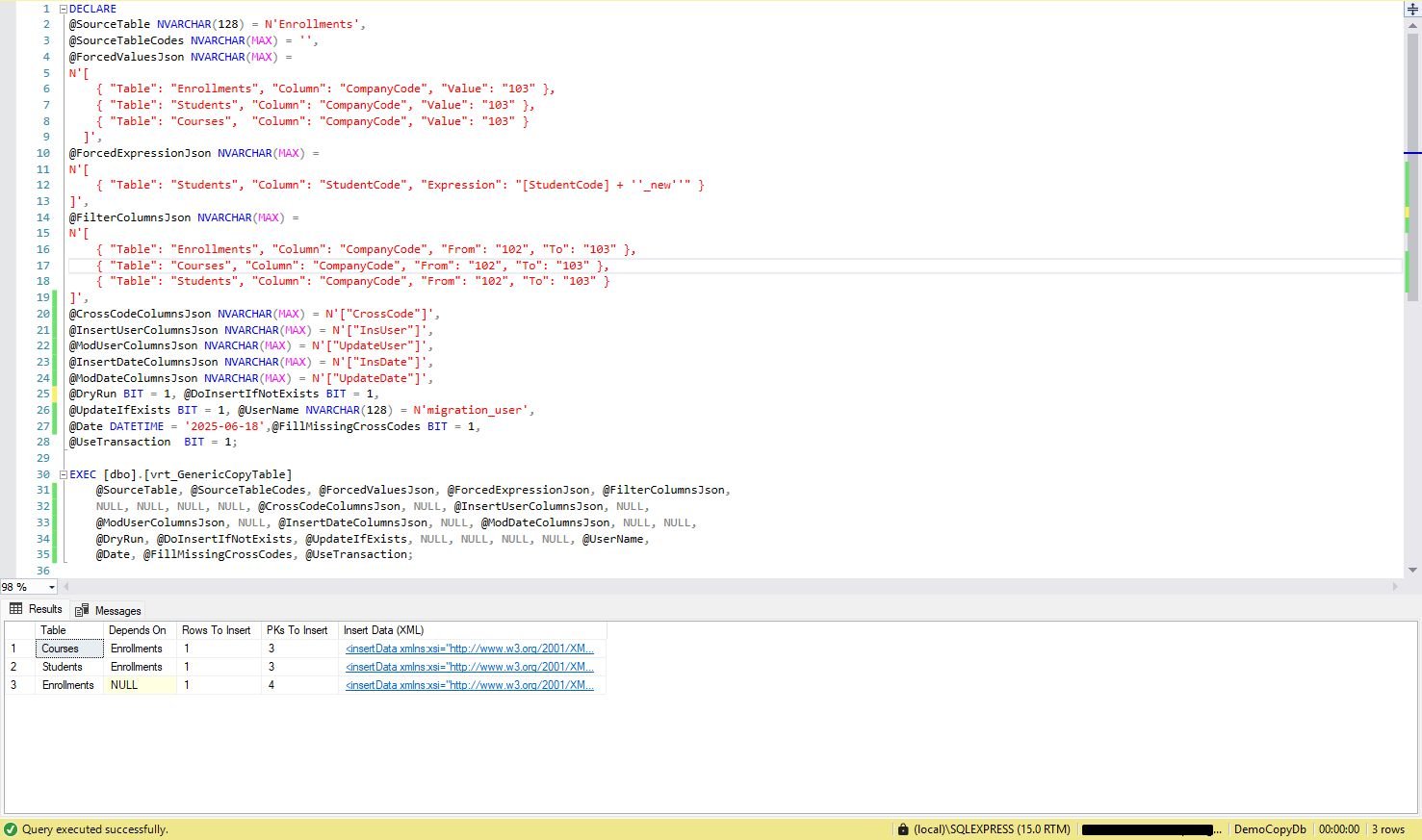Open the Insert Data XML link for Courses
The height and width of the screenshot is (840, 1422).
coord(470,649)
